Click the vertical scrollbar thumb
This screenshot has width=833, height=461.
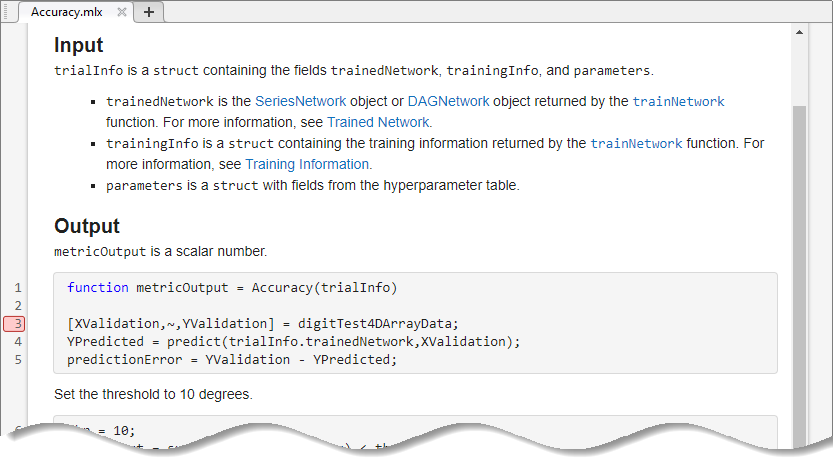(x=799, y=250)
